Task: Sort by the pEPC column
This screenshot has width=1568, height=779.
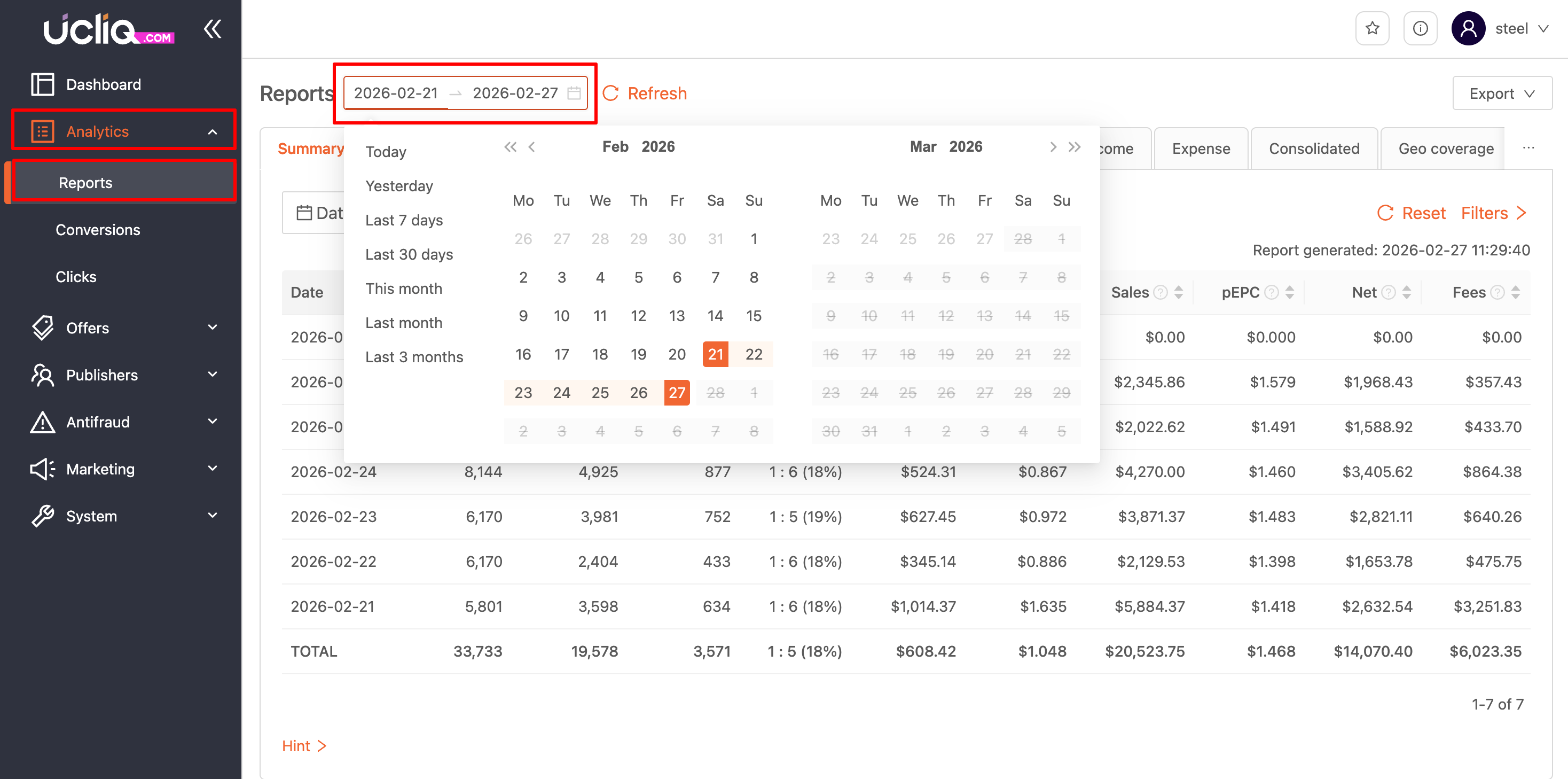Action: point(1290,292)
